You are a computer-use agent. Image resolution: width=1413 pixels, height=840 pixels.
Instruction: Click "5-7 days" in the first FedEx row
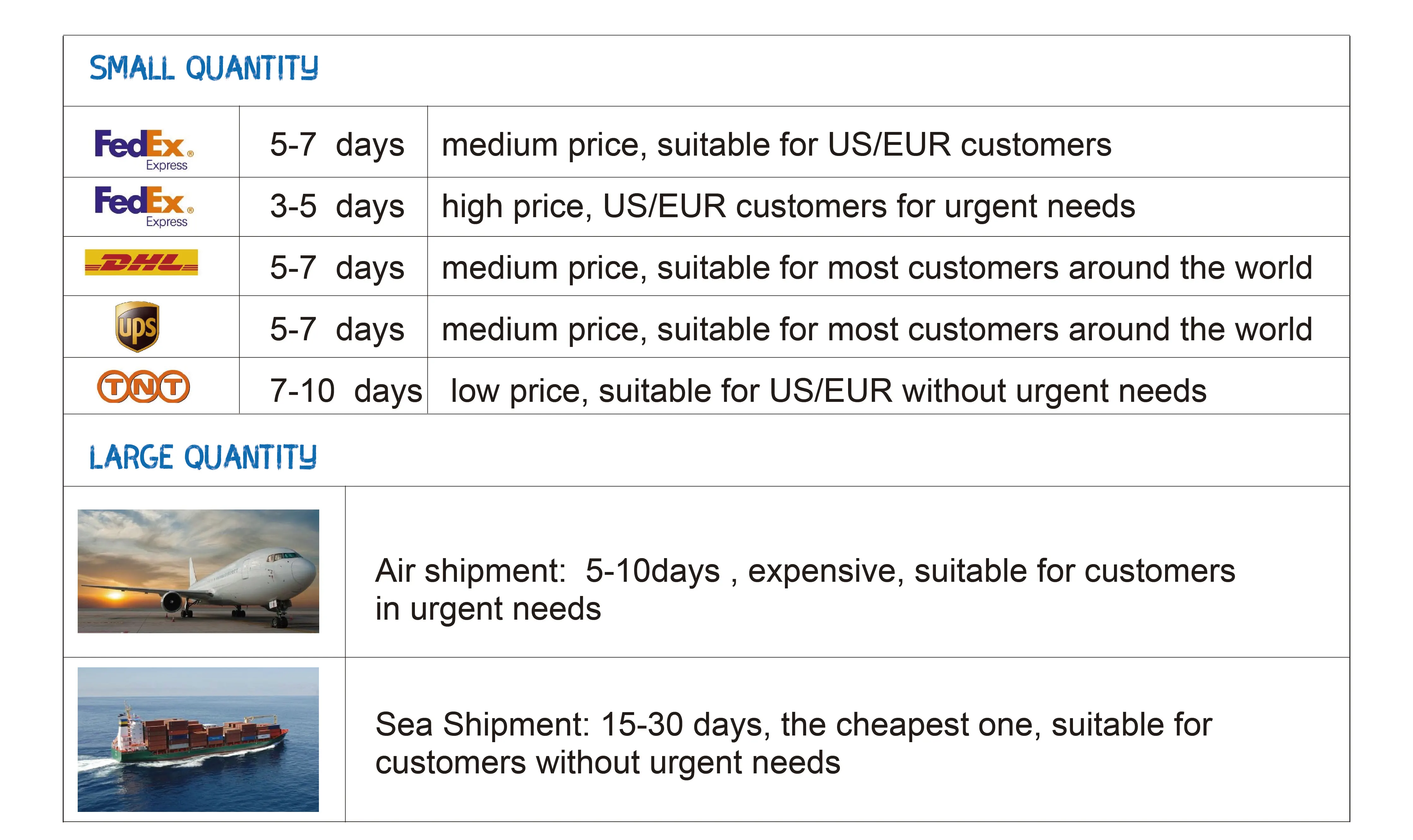[x=337, y=144]
